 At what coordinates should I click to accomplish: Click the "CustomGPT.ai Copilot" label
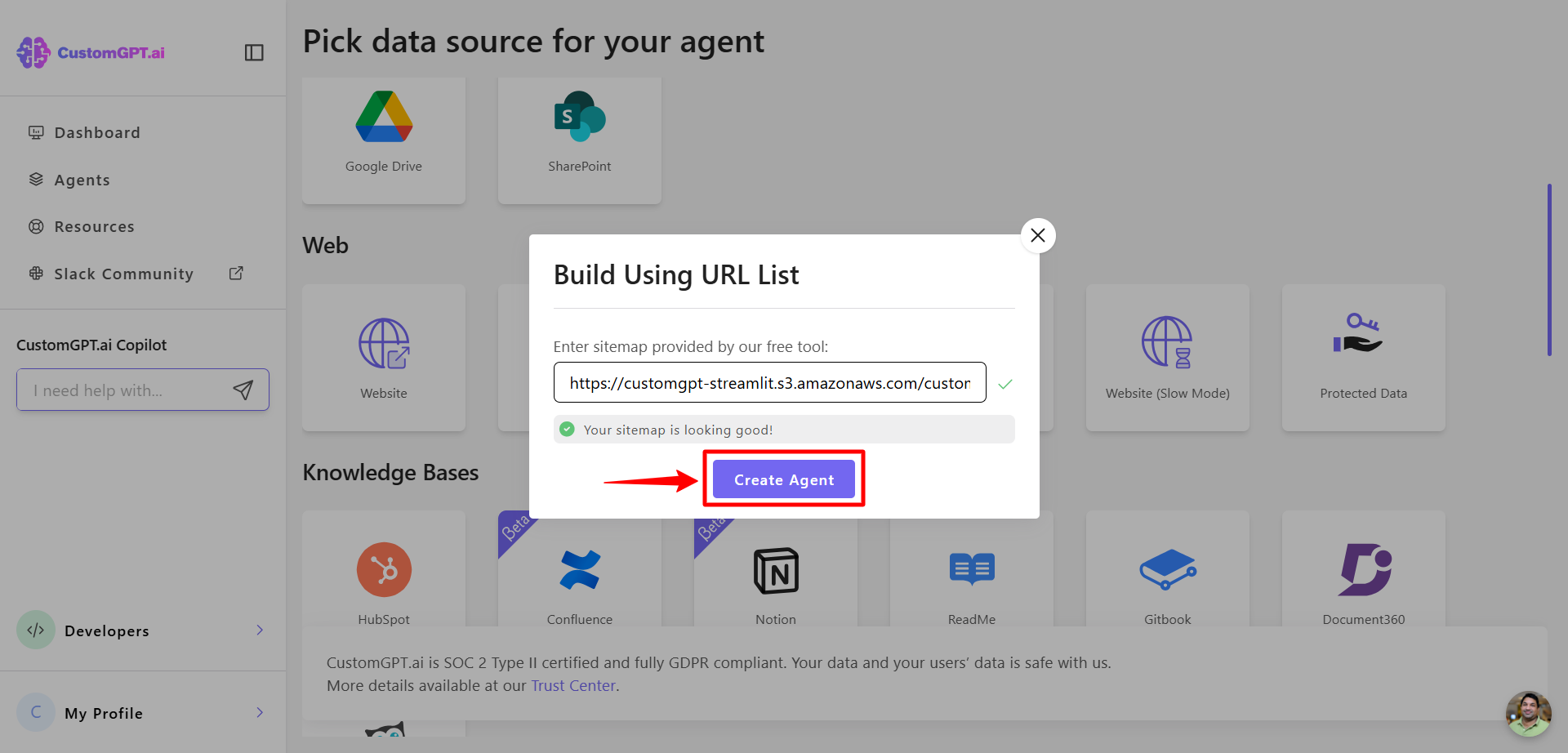click(x=91, y=345)
